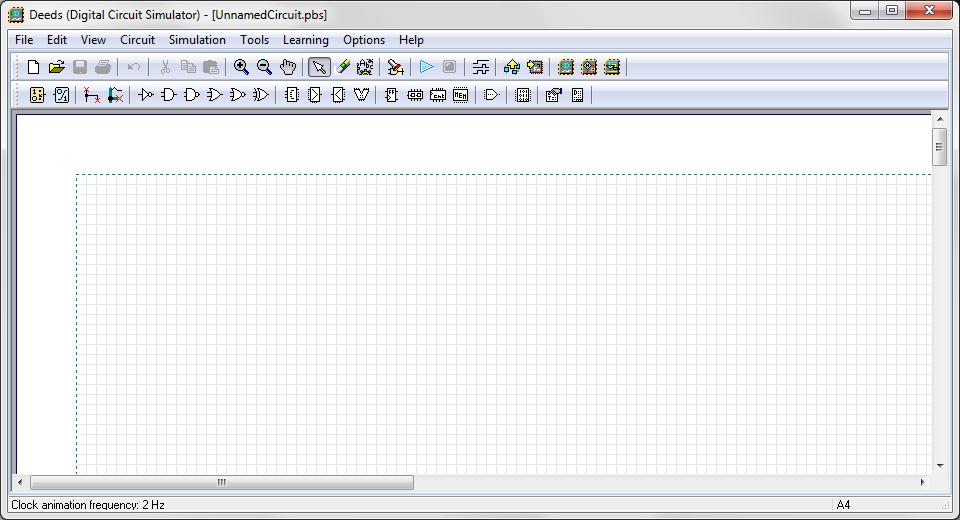Click the vertical scrollbar up arrow
The image size is (960, 520).
pos(939,119)
